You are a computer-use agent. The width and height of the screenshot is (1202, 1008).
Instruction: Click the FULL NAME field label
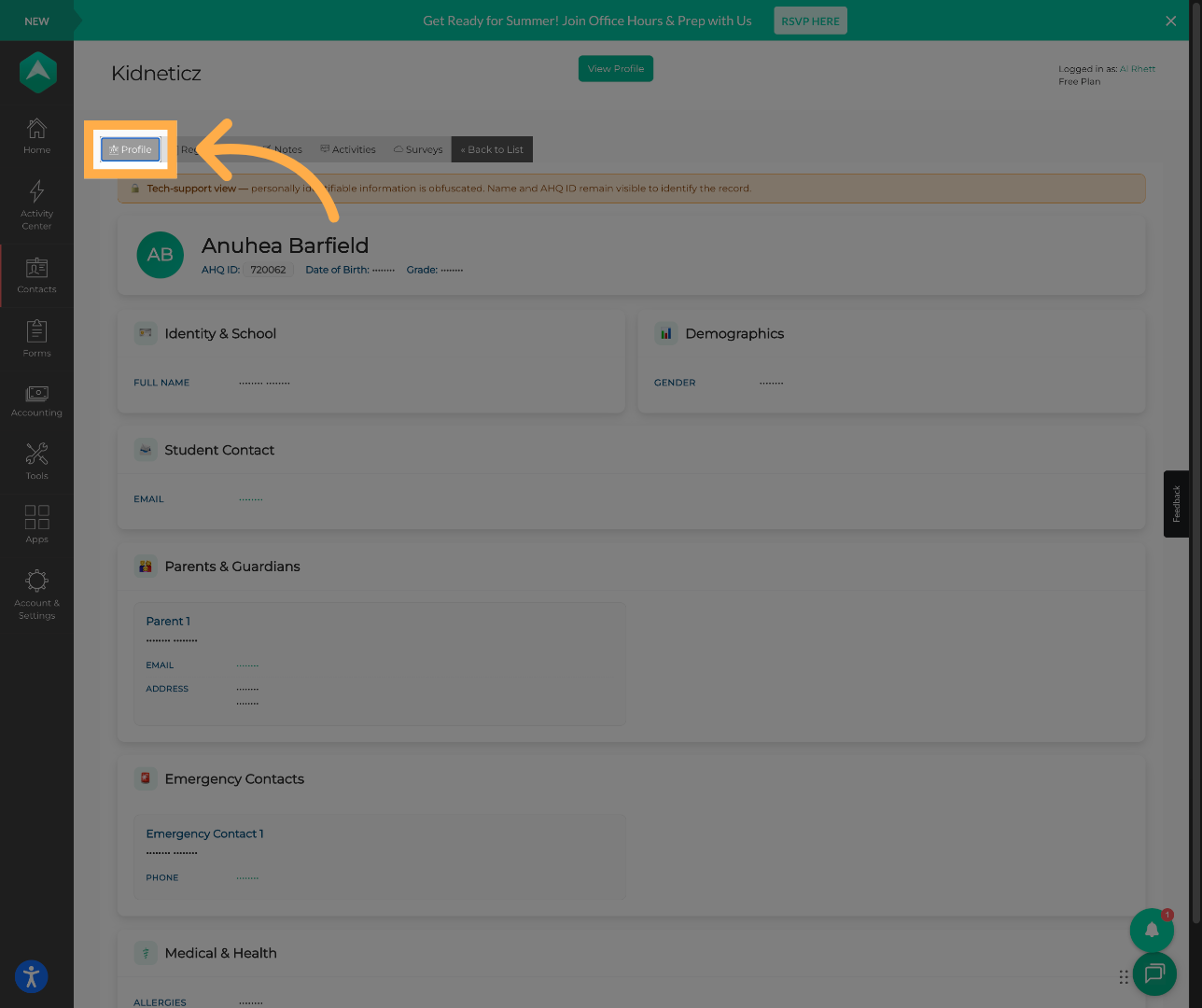pyautogui.click(x=161, y=383)
